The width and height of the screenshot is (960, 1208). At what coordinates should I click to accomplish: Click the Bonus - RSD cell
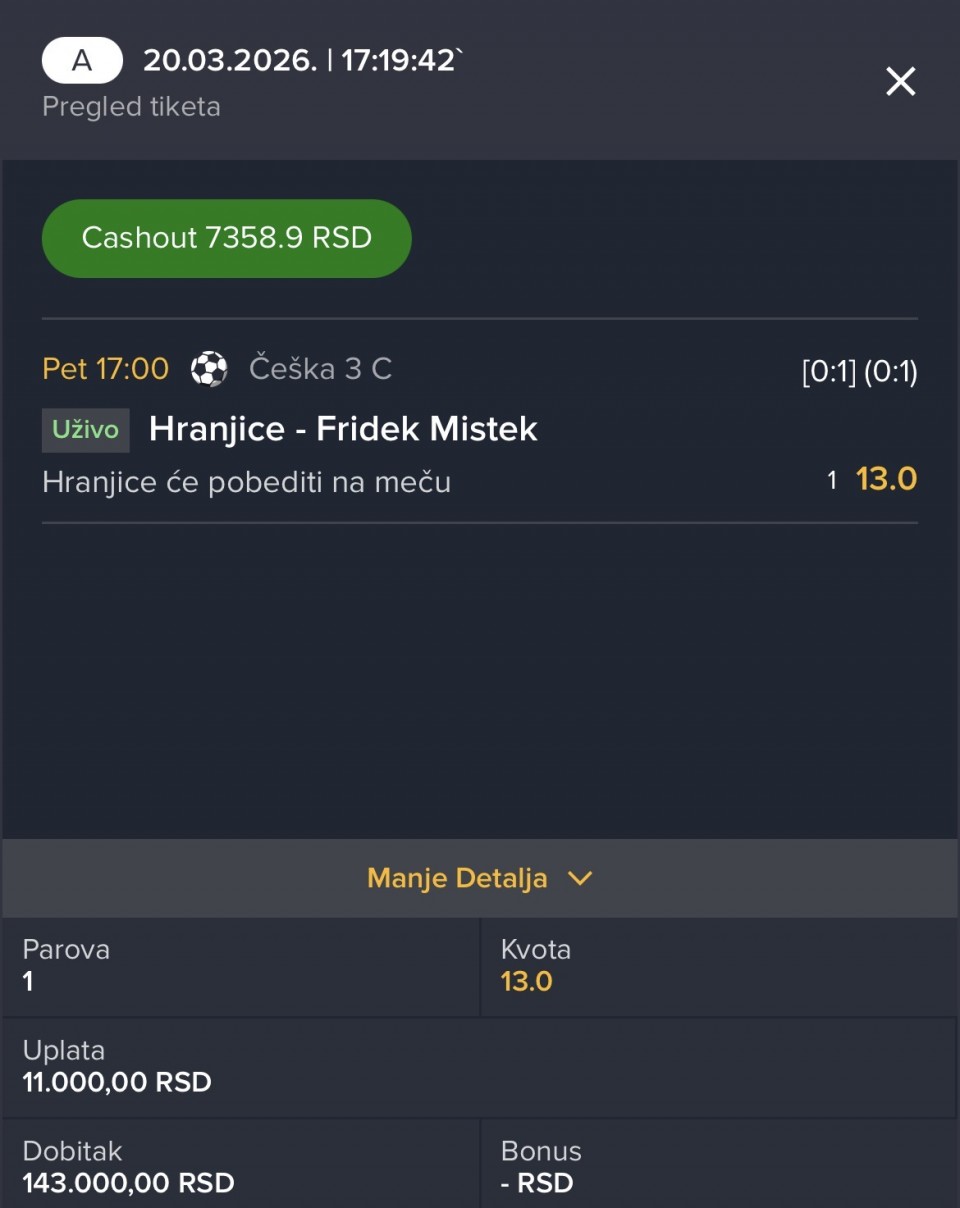coord(718,1167)
